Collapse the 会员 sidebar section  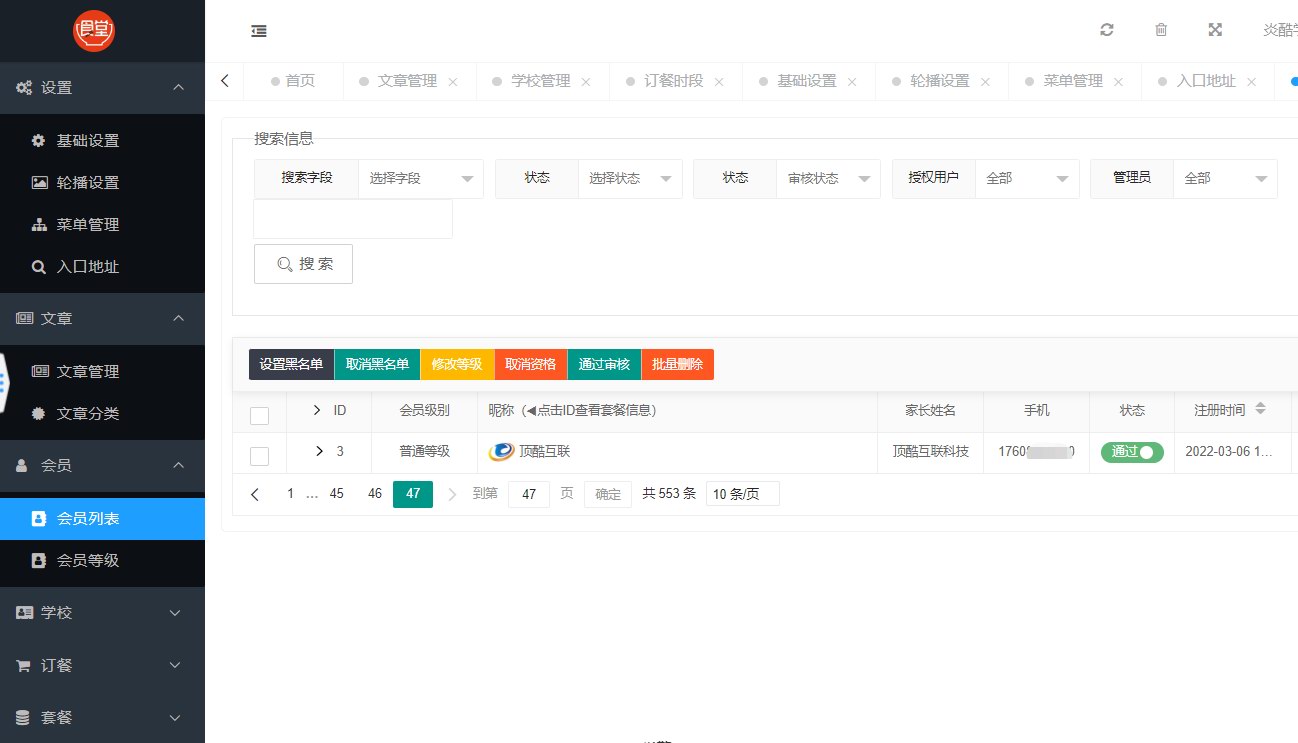(x=102, y=465)
